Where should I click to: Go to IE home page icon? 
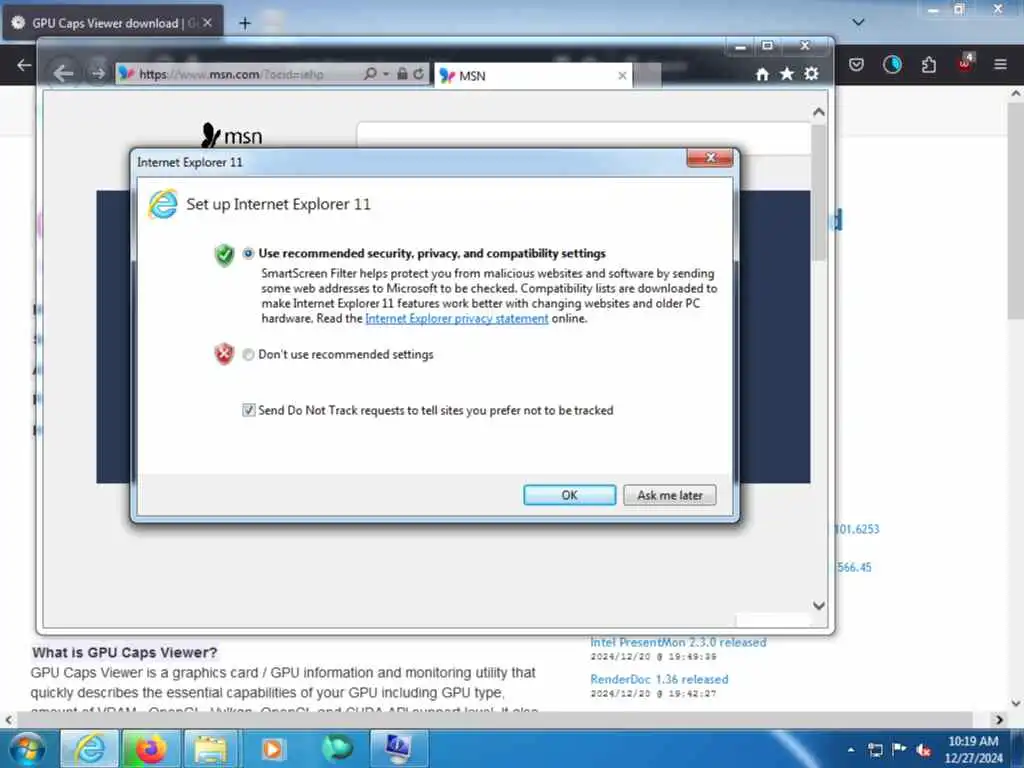coord(762,74)
